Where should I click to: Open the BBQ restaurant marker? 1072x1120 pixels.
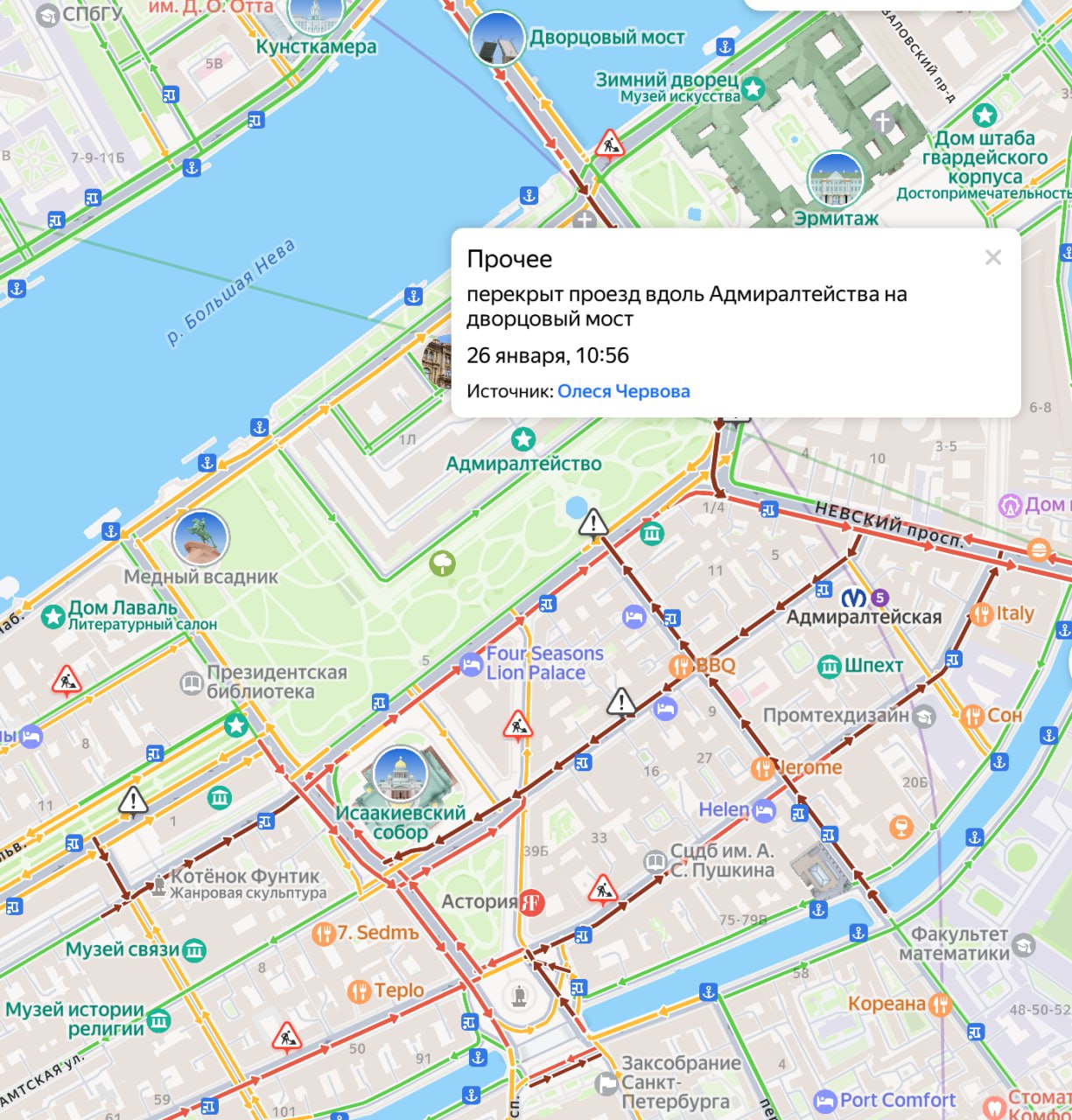[x=682, y=666]
